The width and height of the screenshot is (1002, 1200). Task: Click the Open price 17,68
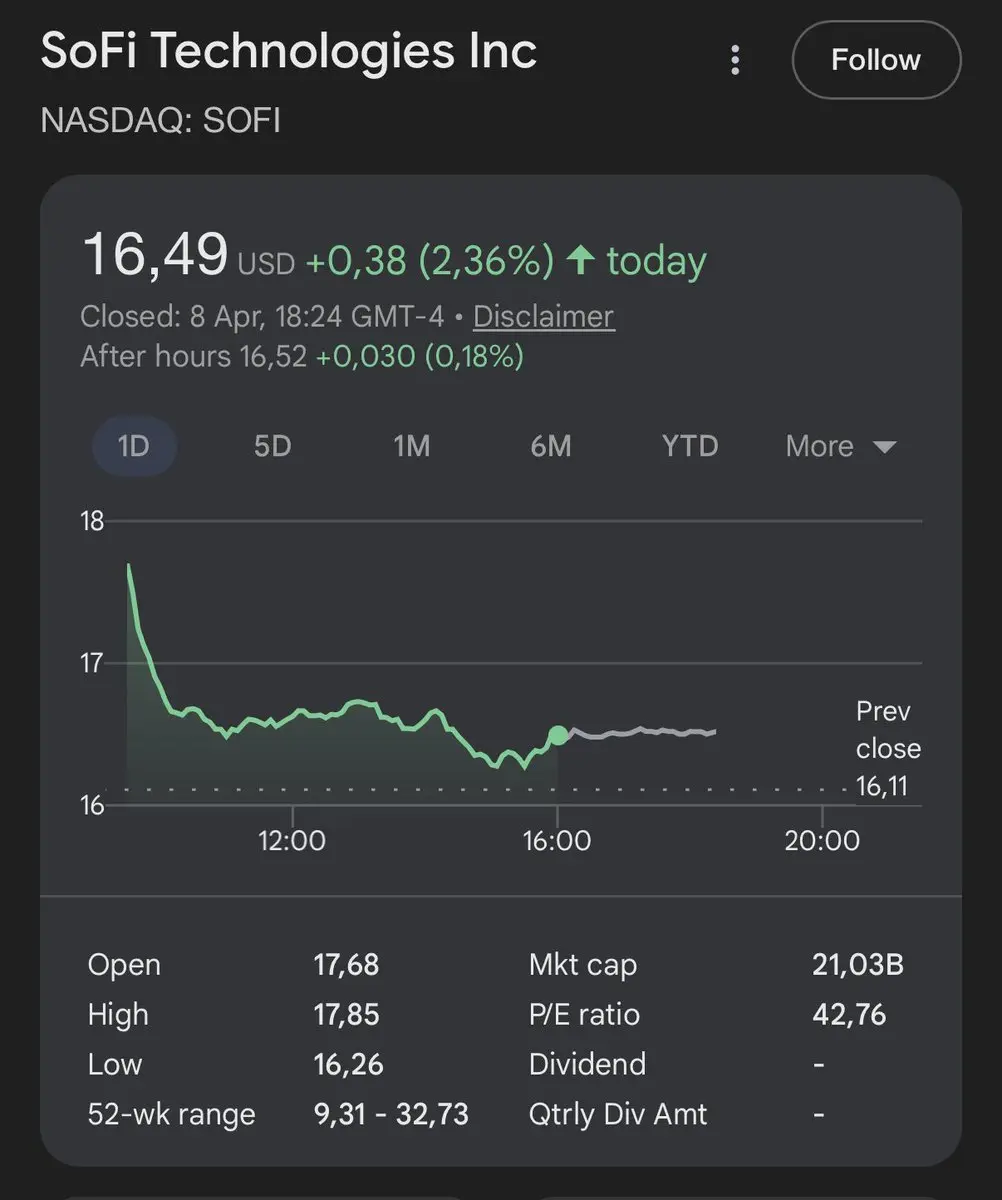346,965
